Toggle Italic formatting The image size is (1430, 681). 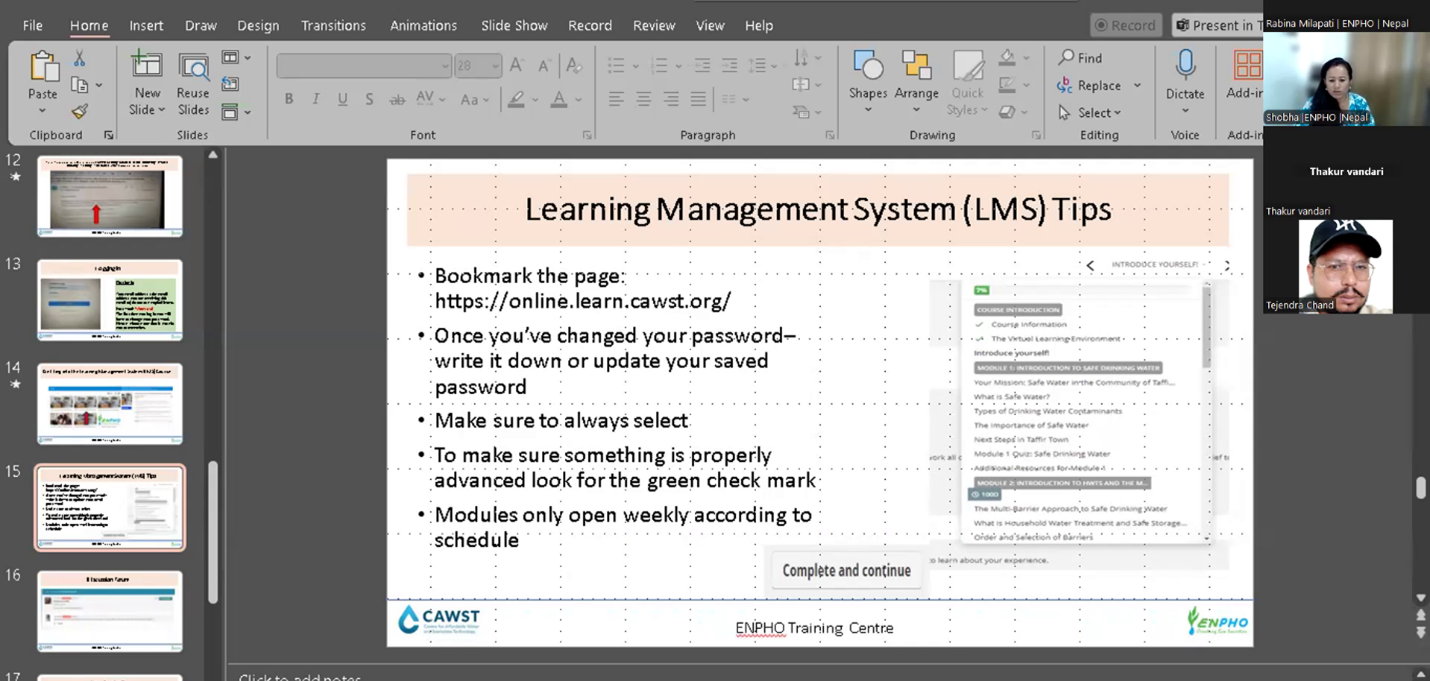(x=315, y=99)
